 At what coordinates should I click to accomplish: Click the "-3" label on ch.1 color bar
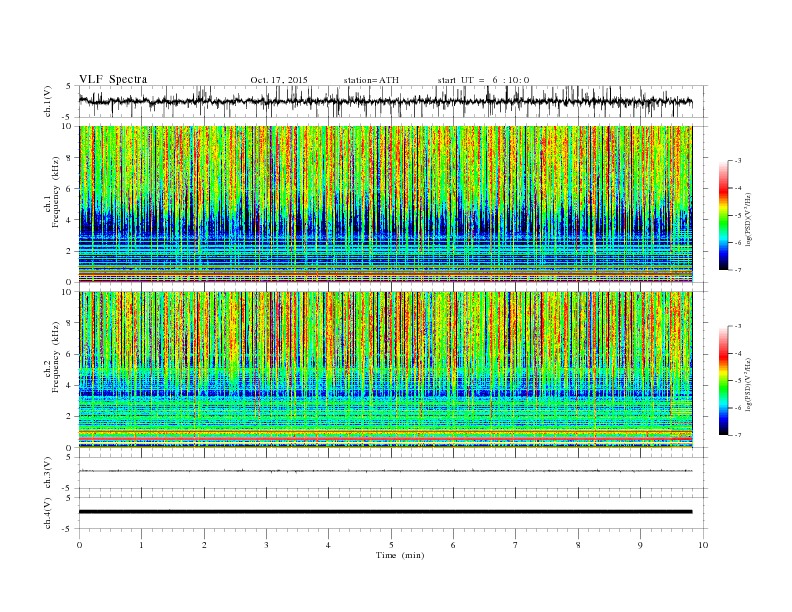(738, 161)
